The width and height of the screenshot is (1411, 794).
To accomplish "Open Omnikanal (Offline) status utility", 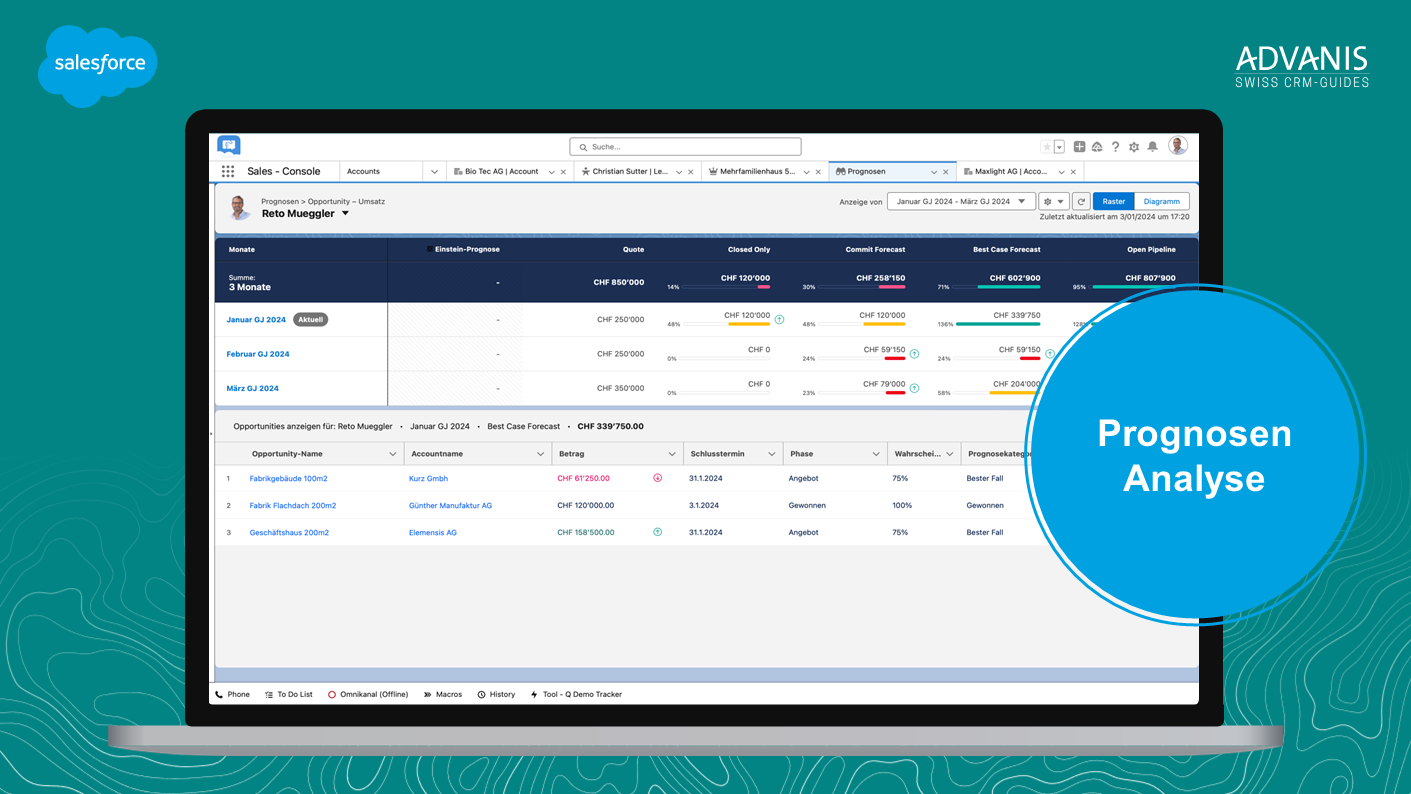I will tap(368, 694).
